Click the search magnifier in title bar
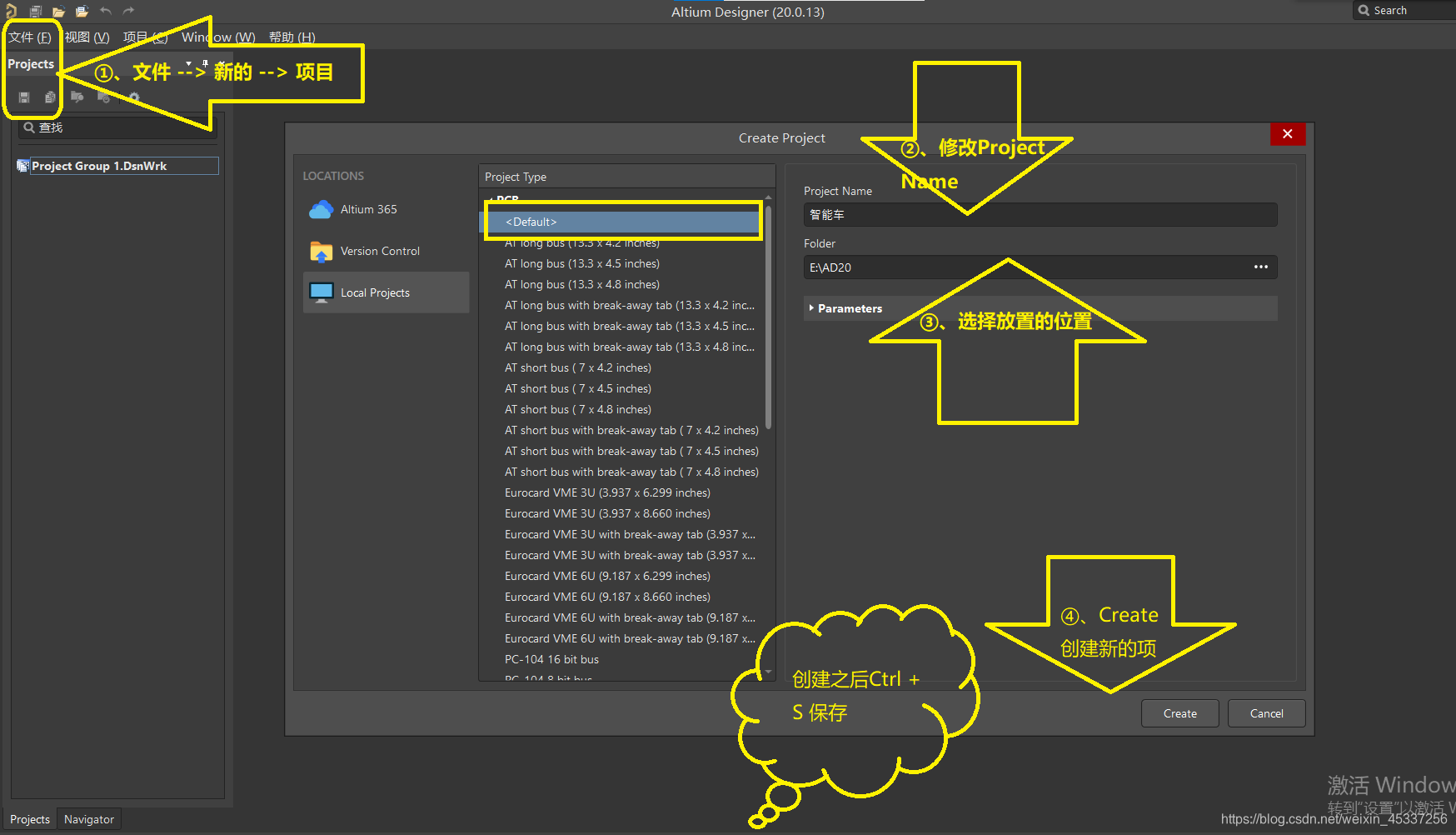 click(x=1364, y=10)
